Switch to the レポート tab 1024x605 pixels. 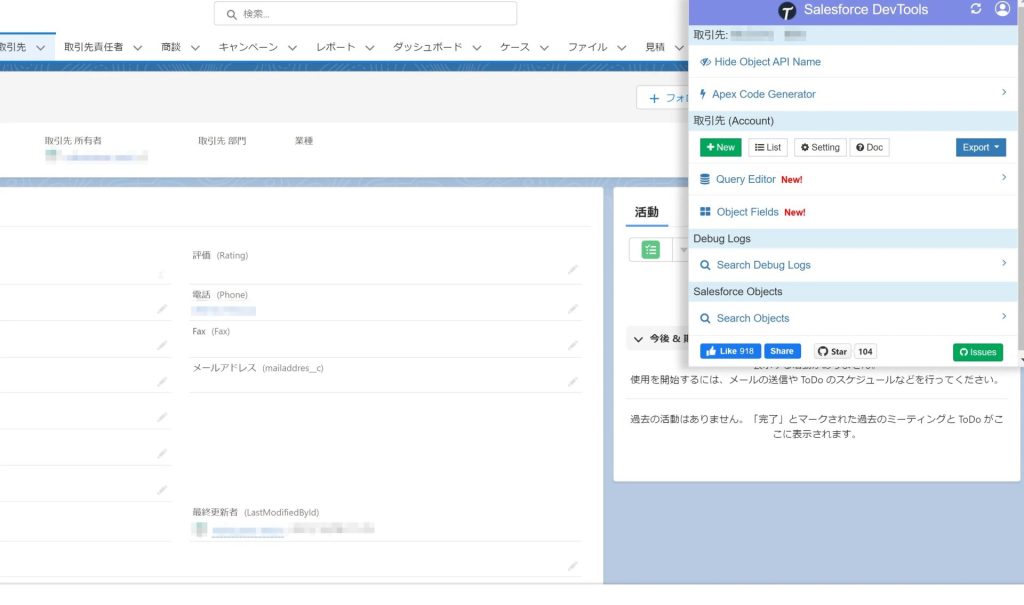[x=336, y=47]
